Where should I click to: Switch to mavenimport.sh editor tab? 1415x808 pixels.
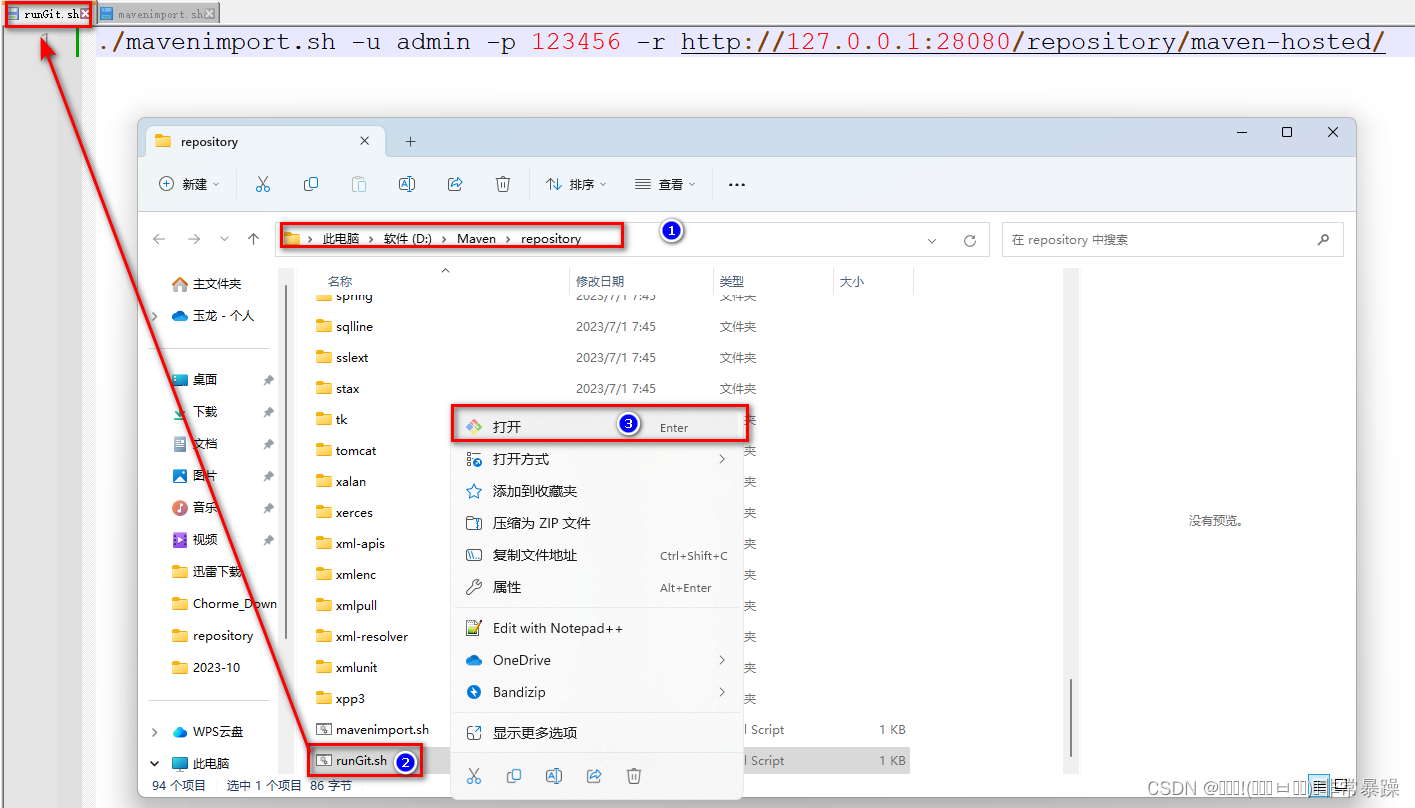click(x=158, y=14)
